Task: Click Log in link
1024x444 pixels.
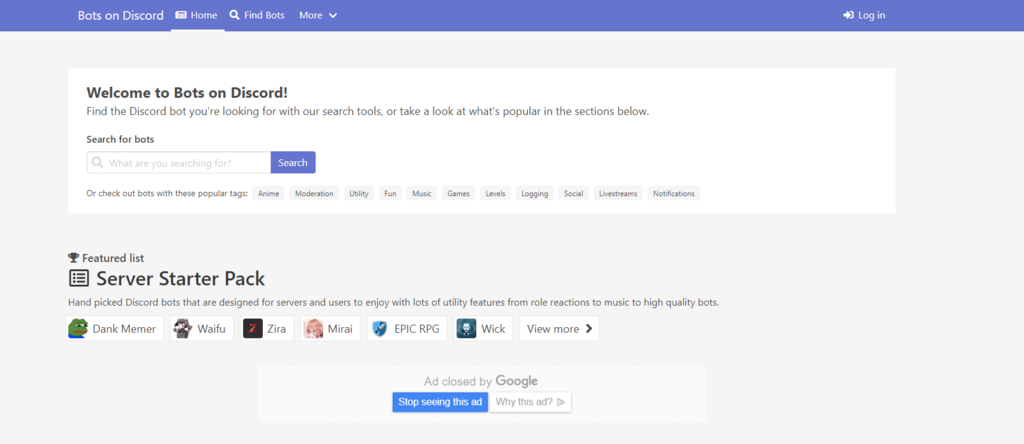Action: click(x=864, y=15)
